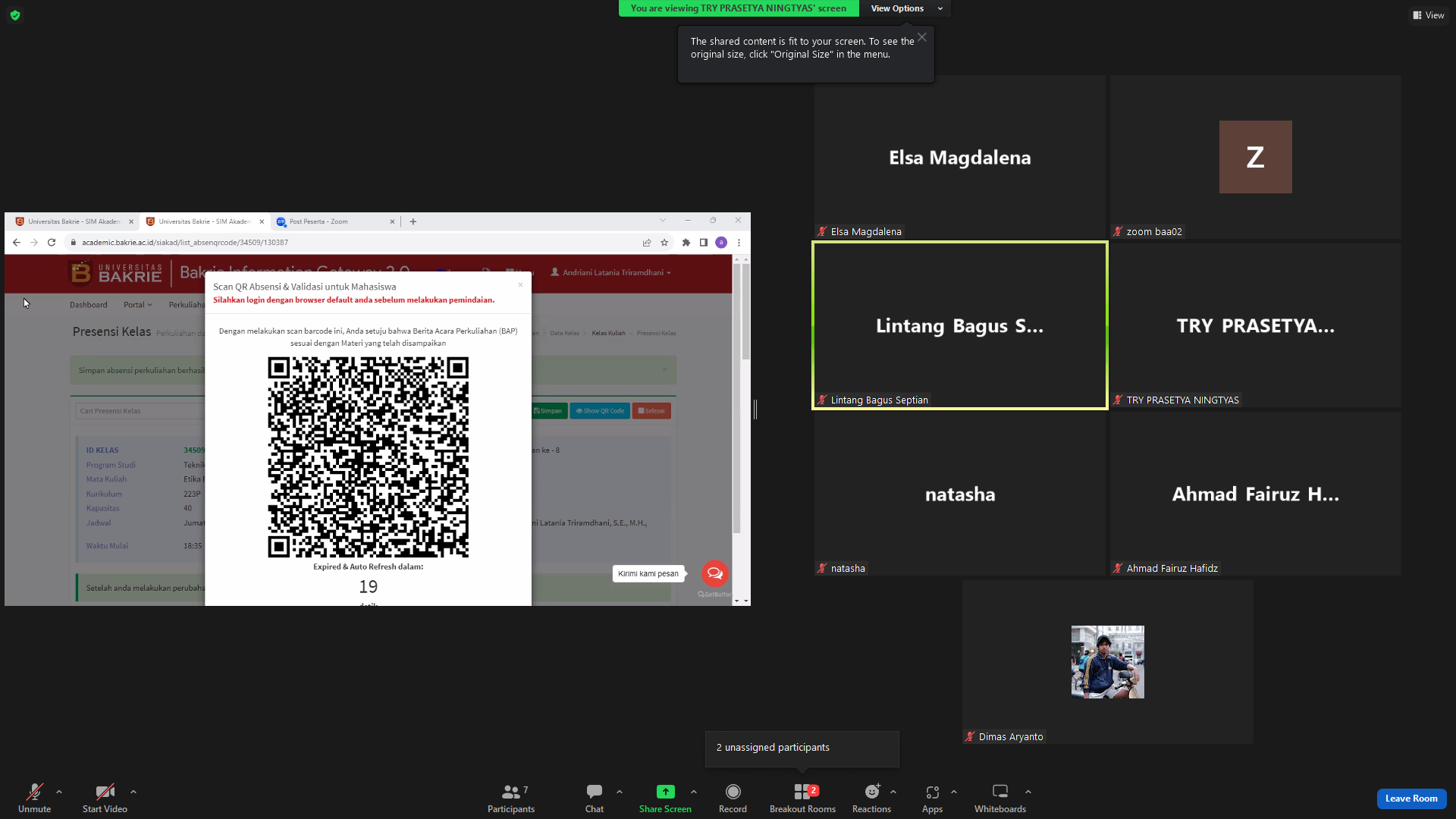The width and height of the screenshot is (1456, 819).
Task: Close the shared content size notification
Action: pos(921,37)
